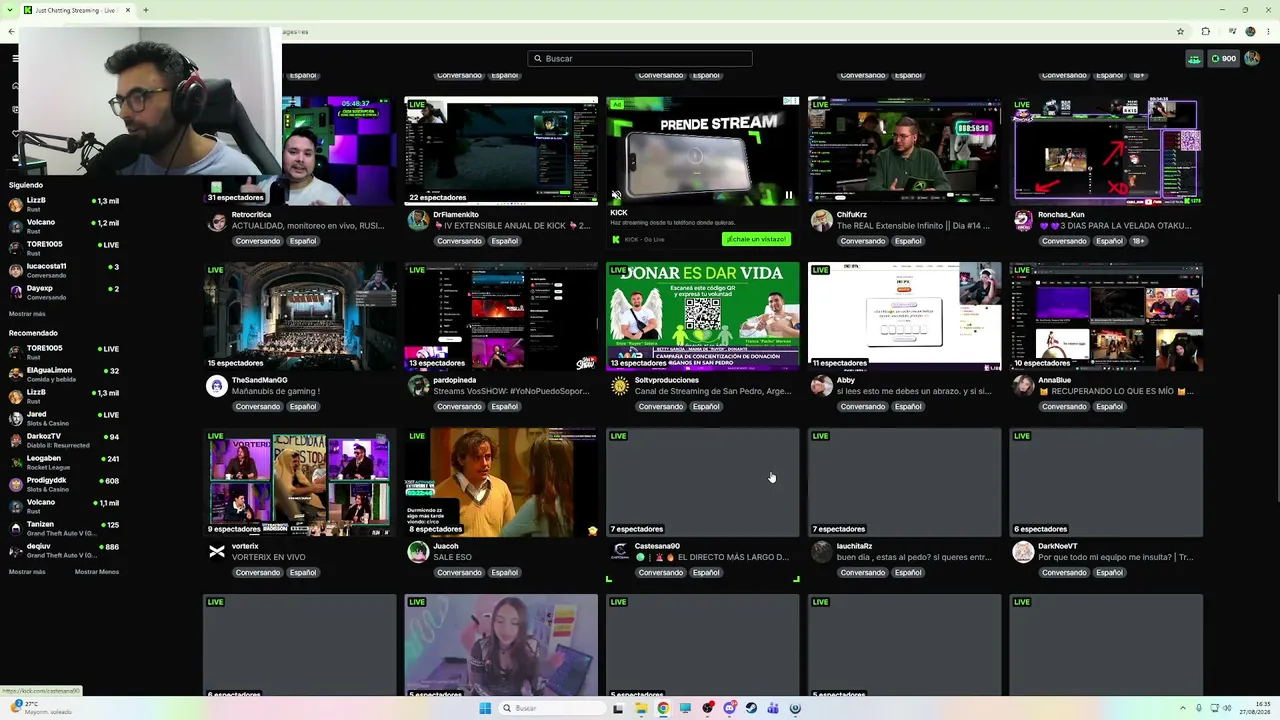Click the ¡Échale un vistazo! button
Screen dimensions: 1280x720
click(757, 239)
